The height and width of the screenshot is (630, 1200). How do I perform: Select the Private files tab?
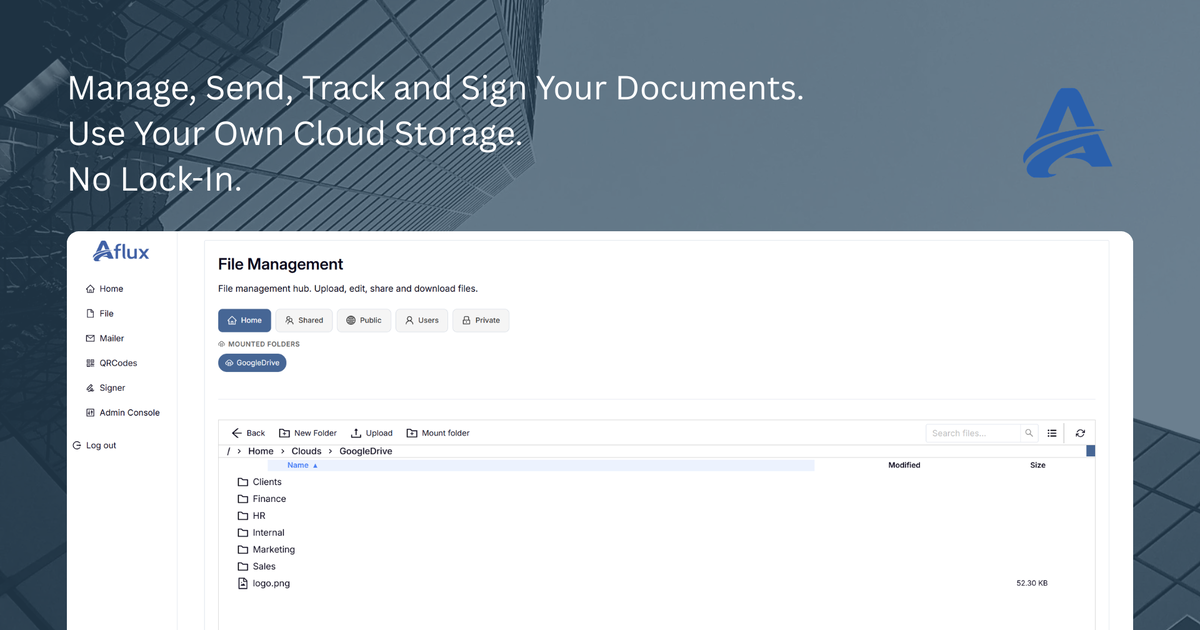(x=480, y=320)
